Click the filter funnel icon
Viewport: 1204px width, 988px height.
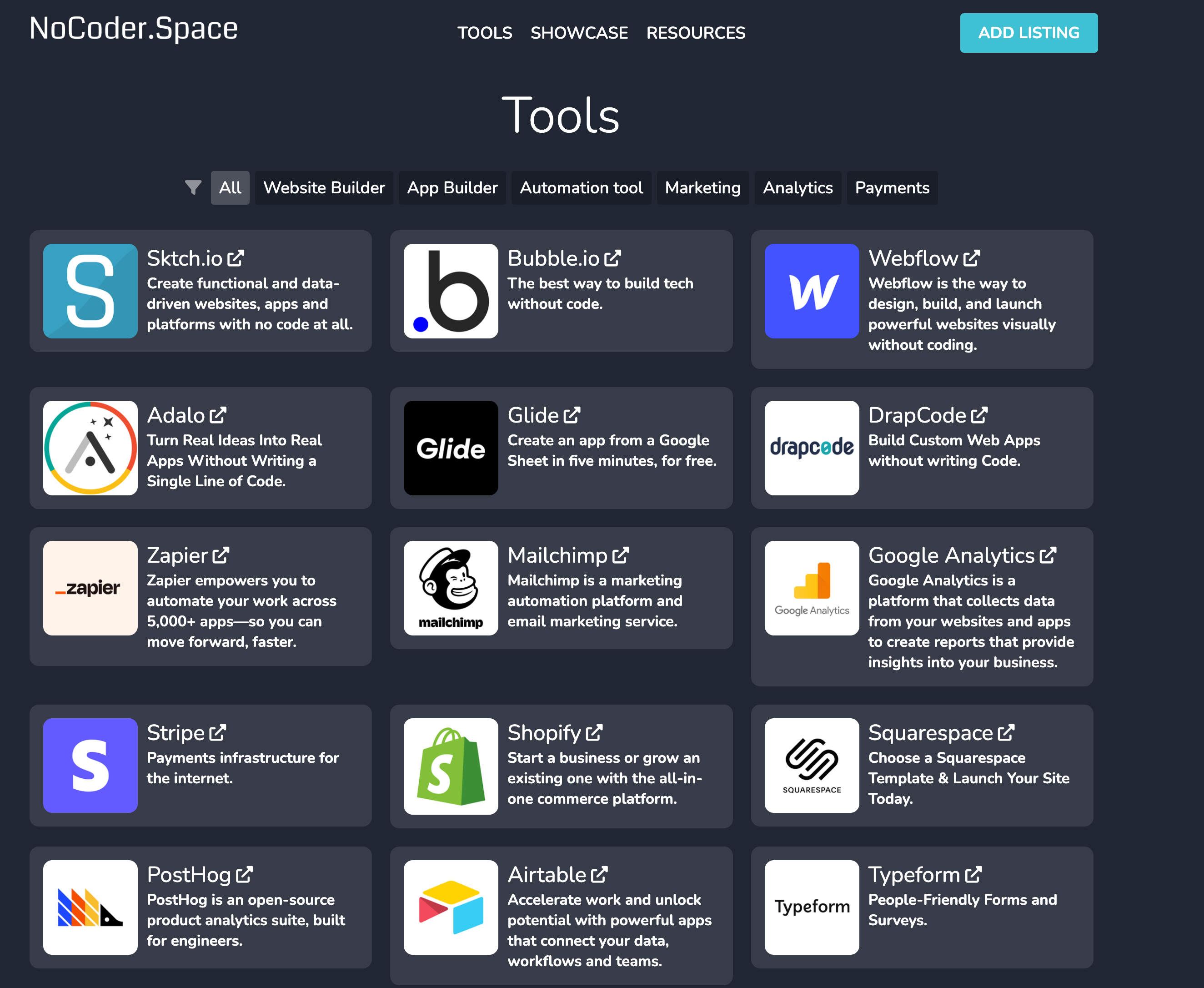click(193, 187)
